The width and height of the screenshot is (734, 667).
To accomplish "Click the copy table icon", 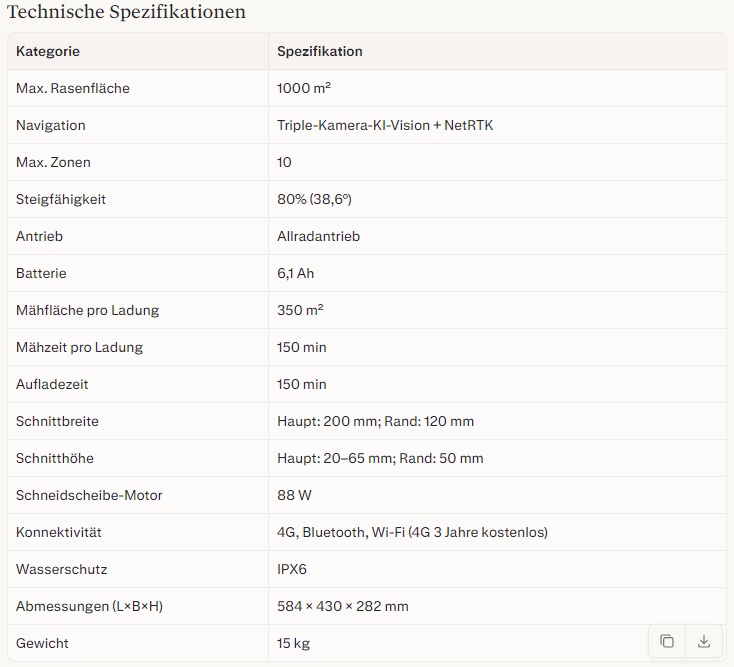I will click(x=667, y=641).
